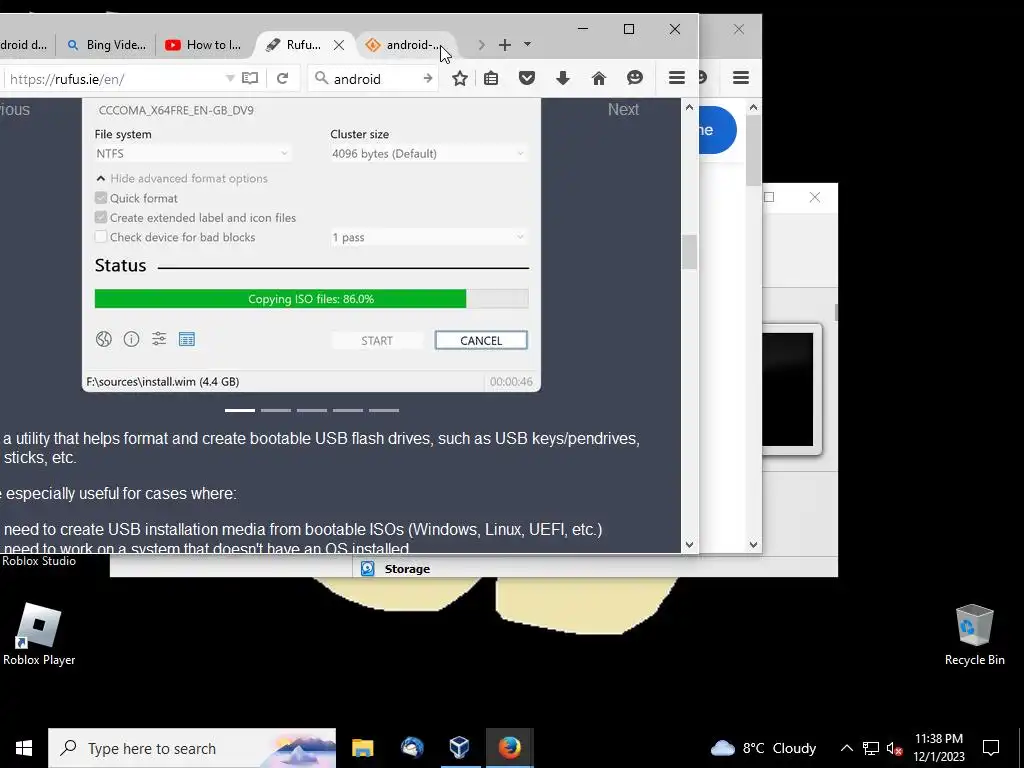Open Thunderbird from the taskbar

point(412,748)
